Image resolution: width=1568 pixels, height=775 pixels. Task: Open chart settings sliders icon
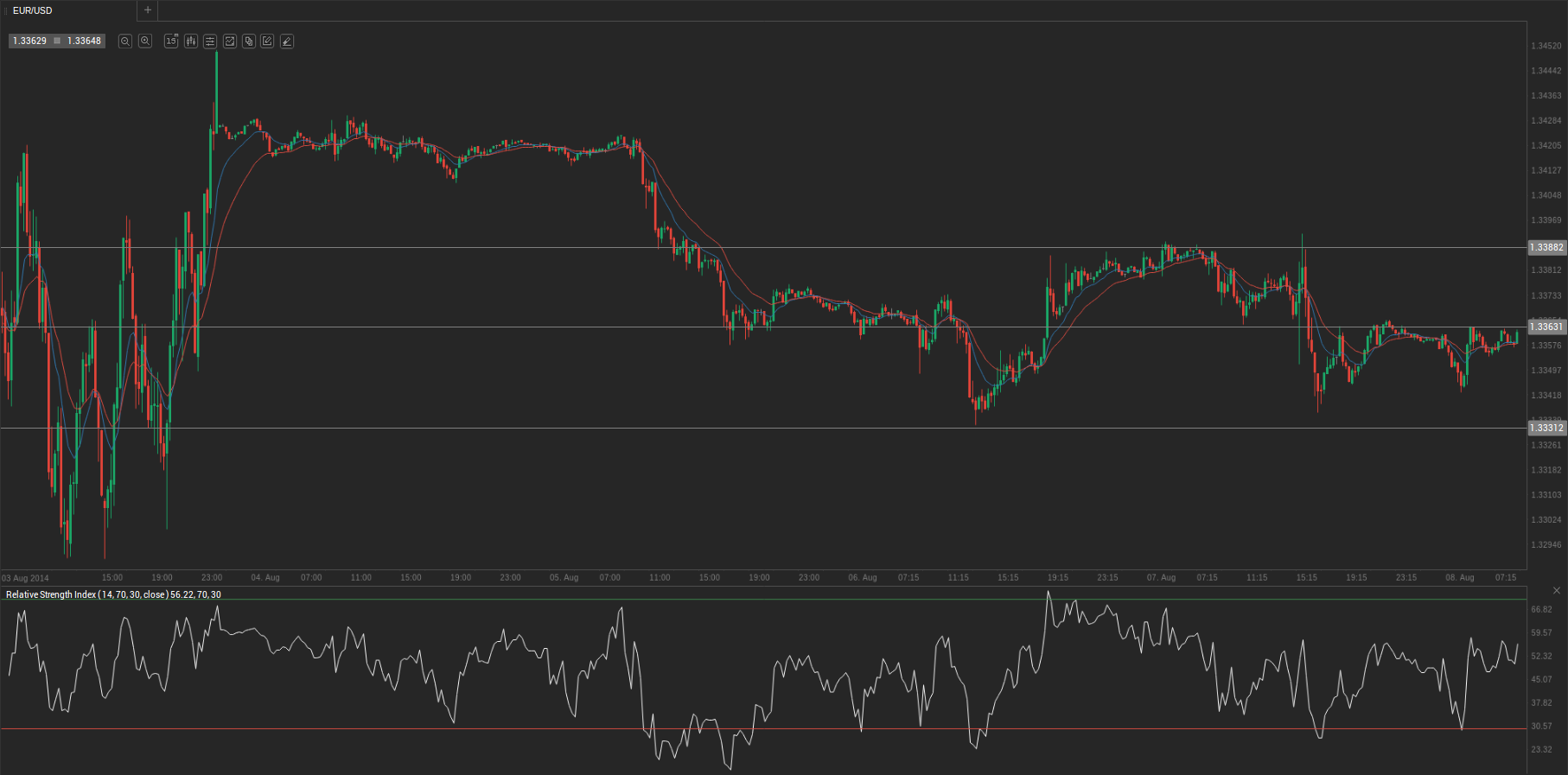coord(210,41)
